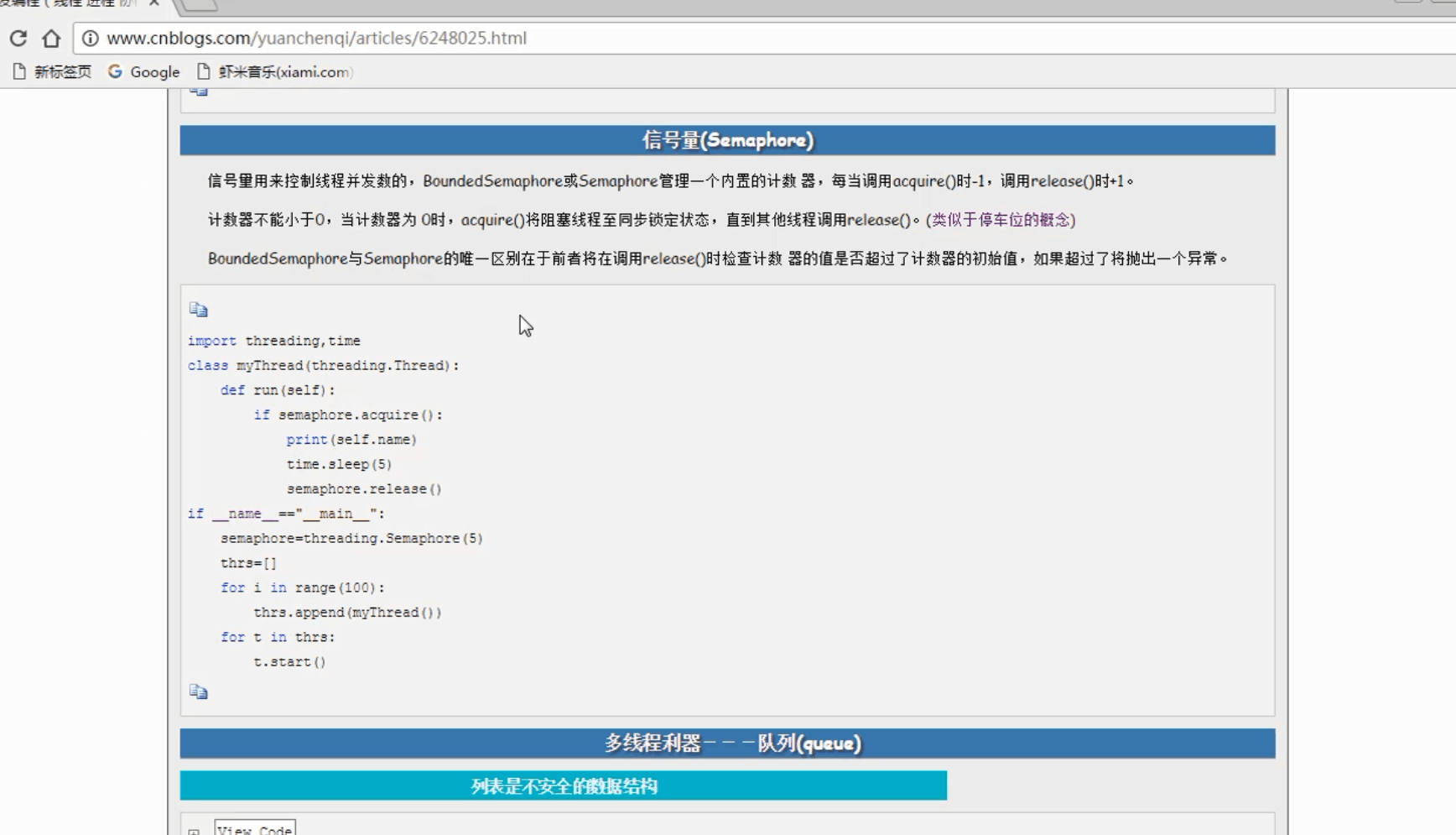The image size is (1456, 835).
Task: Click the paragraph starting '信号量用来控制线程并发数的'
Action: 671,181
